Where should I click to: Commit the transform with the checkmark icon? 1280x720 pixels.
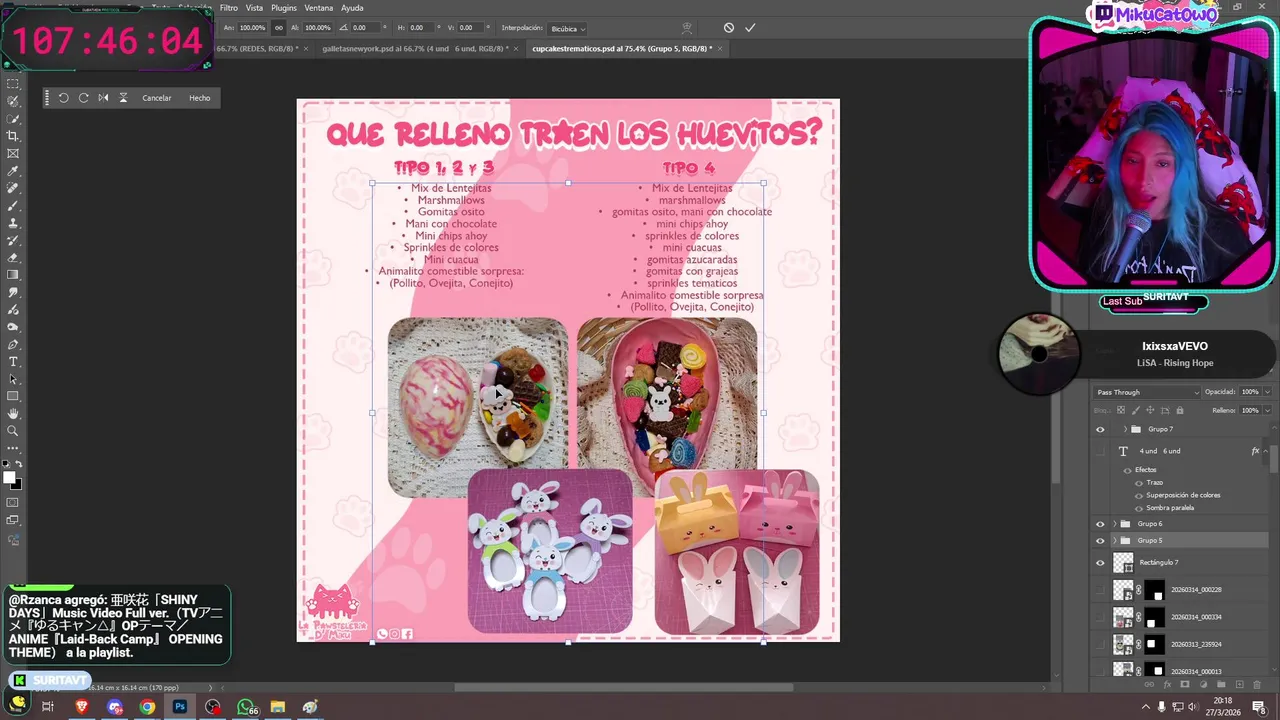pos(750,28)
